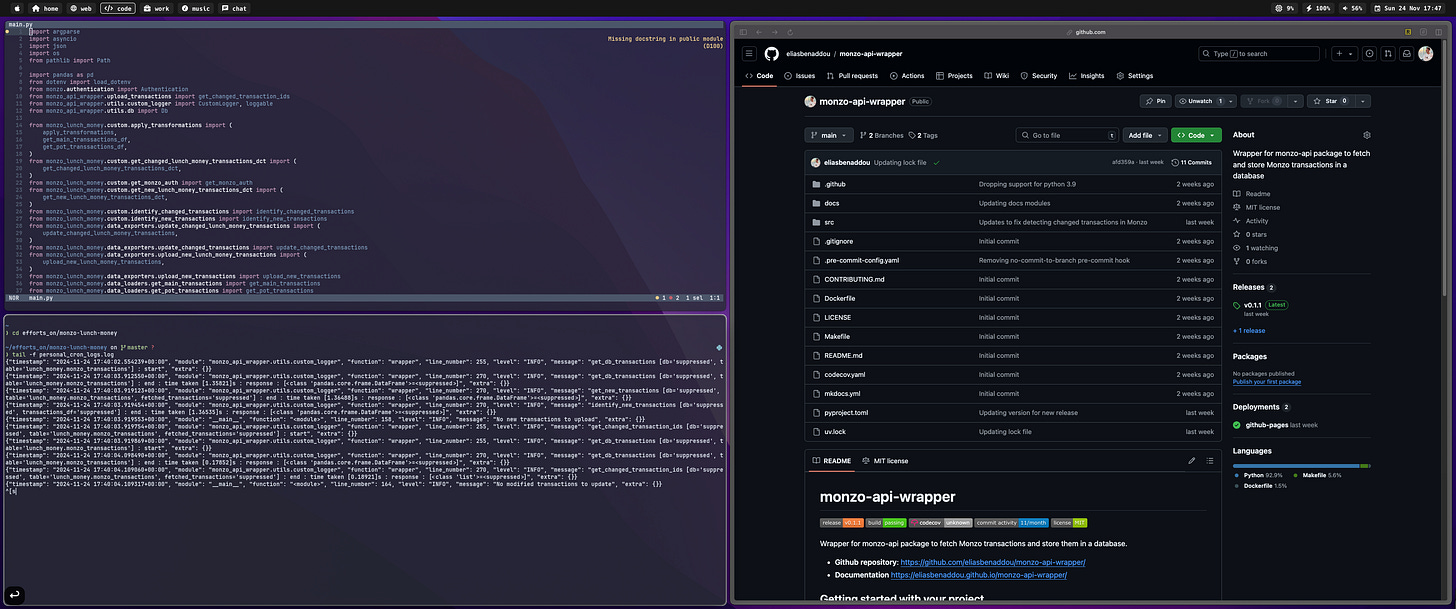Click the bottom-left terminal return arrow icon

point(14,594)
